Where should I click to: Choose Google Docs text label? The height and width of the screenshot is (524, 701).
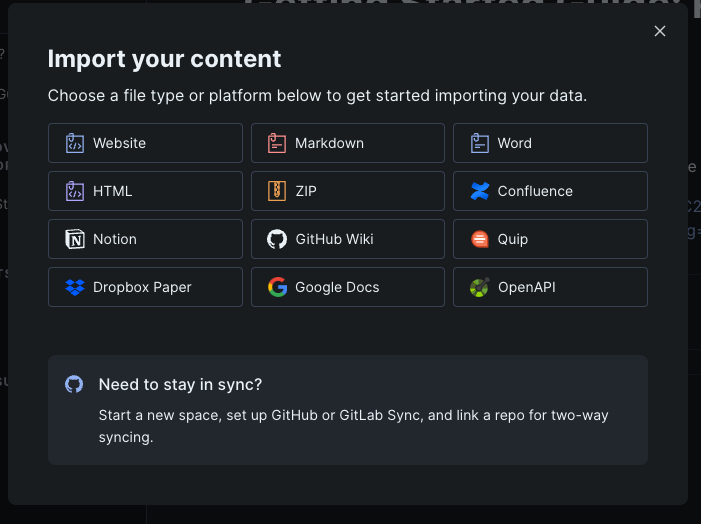(x=337, y=287)
